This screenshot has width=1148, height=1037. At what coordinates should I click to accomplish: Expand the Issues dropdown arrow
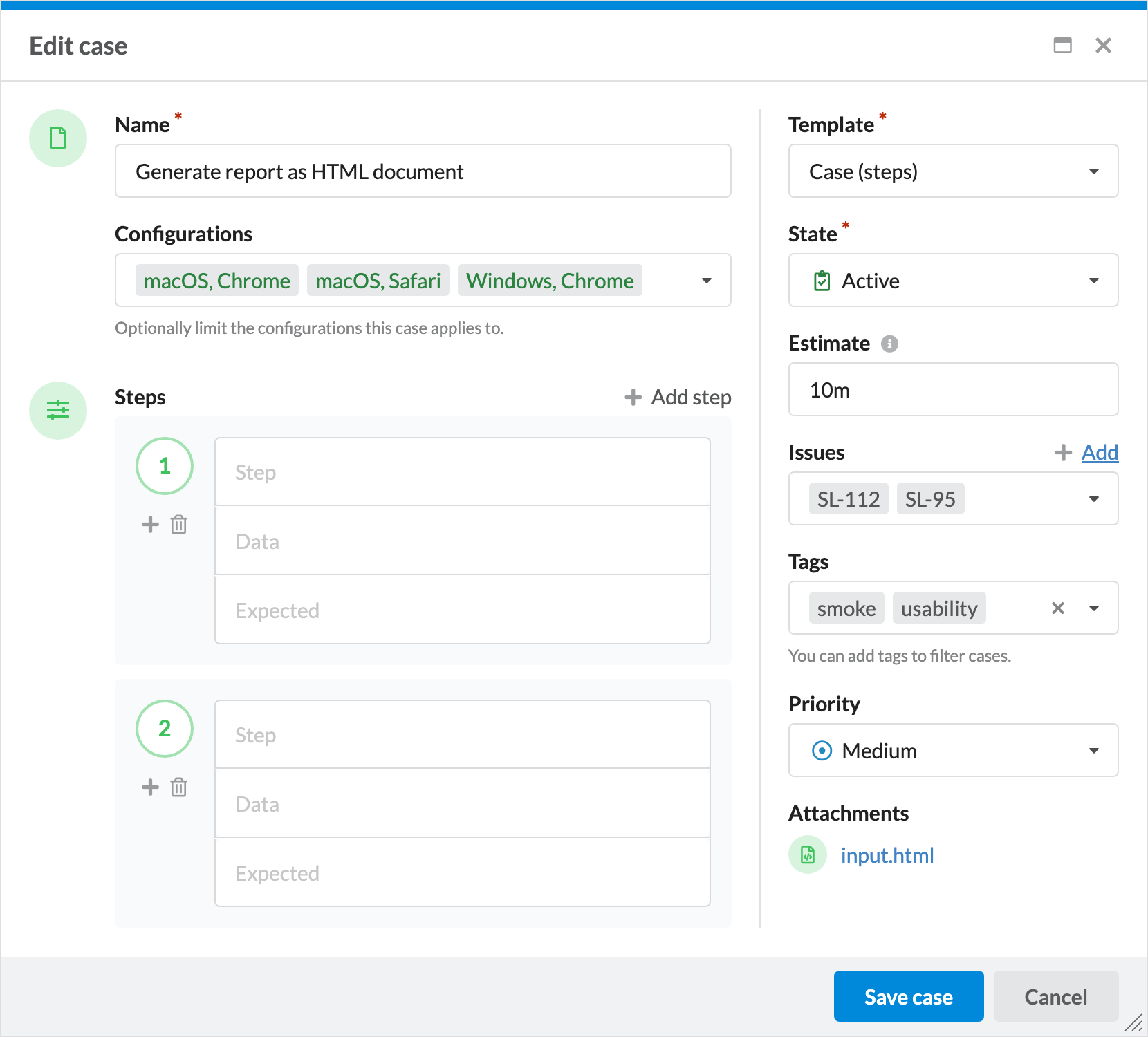point(1094,499)
